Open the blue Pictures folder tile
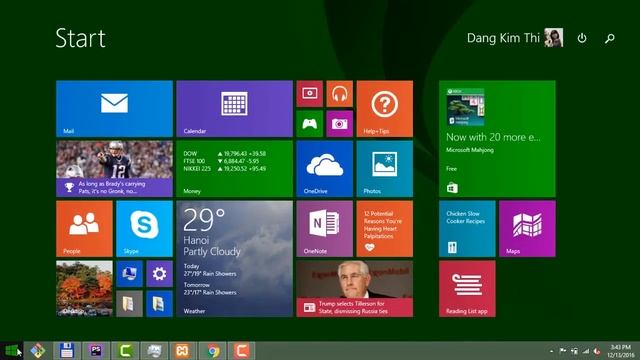This screenshot has width=640, height=360. tap(159, 304)
